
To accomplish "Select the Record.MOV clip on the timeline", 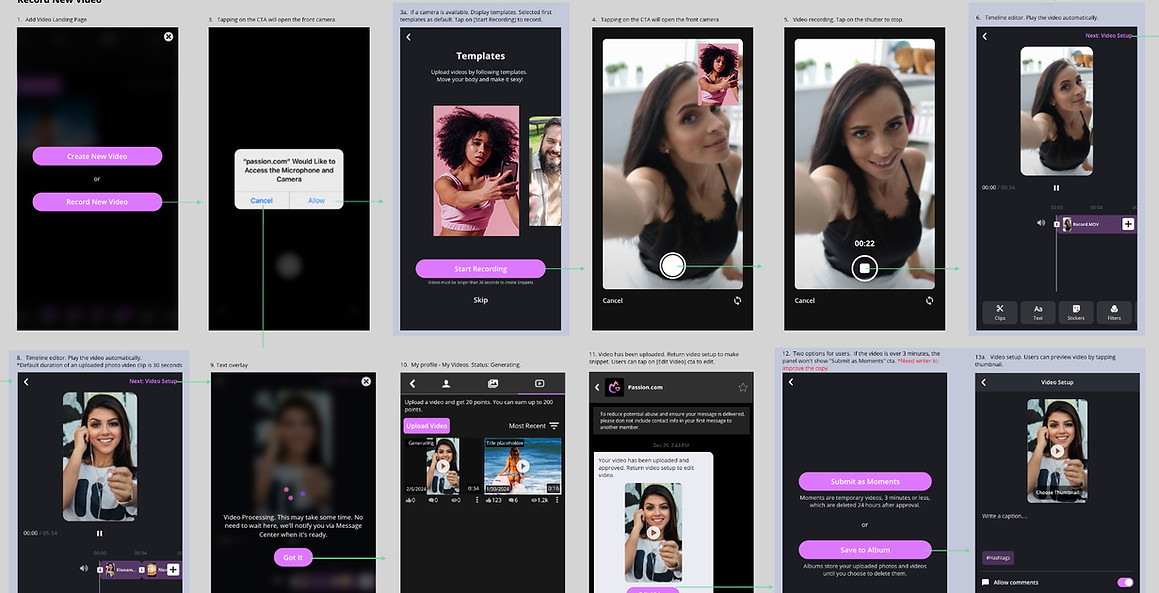I will (1090, 224).
